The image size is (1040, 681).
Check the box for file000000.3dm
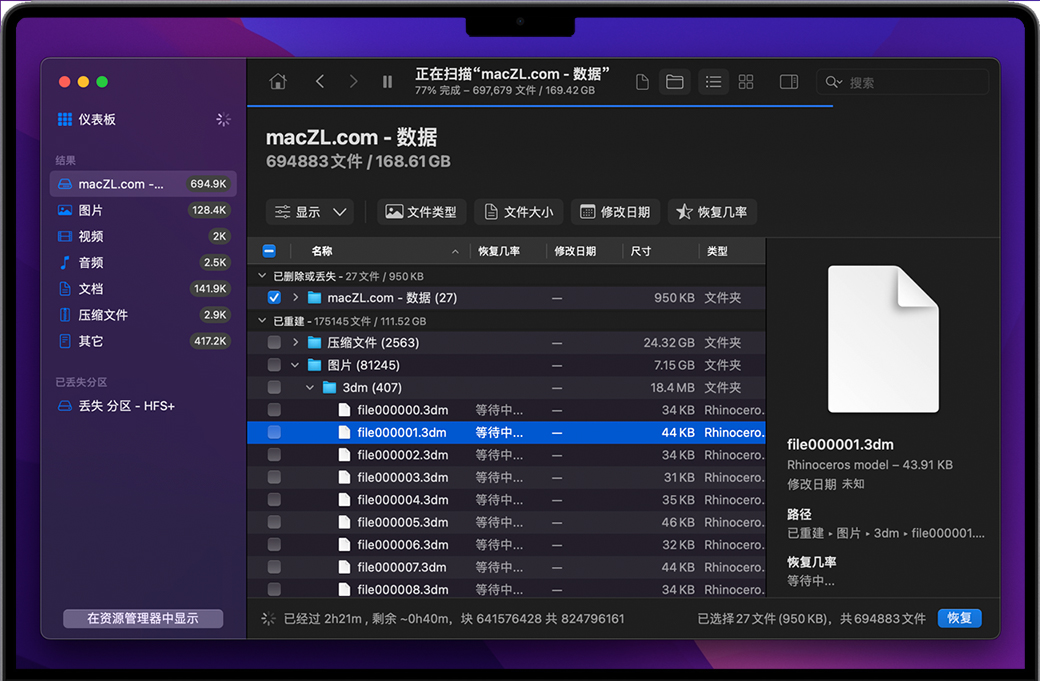click(274, 410)
